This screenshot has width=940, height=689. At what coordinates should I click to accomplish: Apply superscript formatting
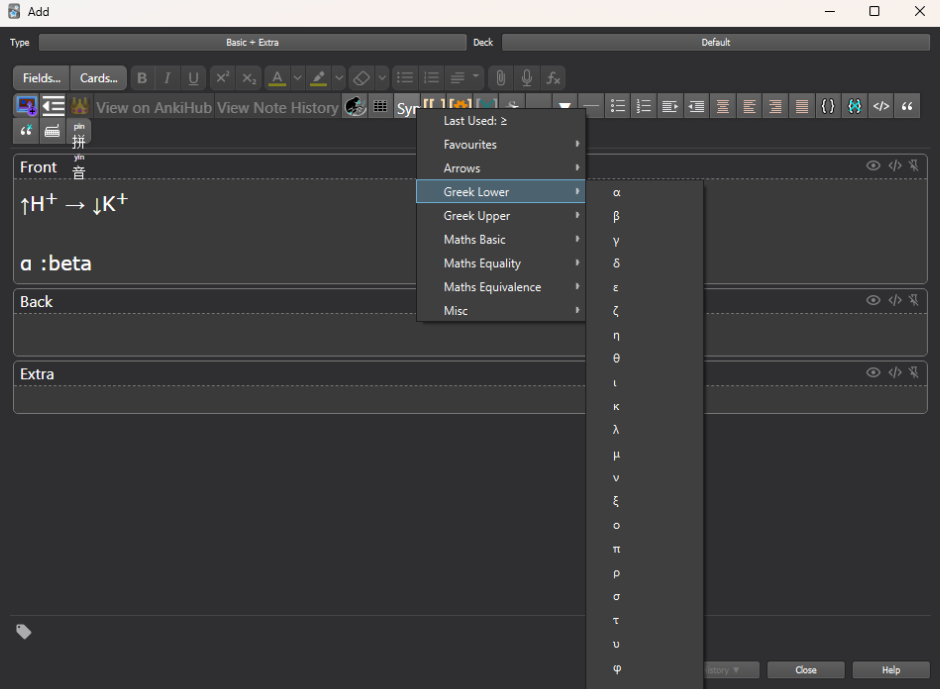tap(222, 78)
